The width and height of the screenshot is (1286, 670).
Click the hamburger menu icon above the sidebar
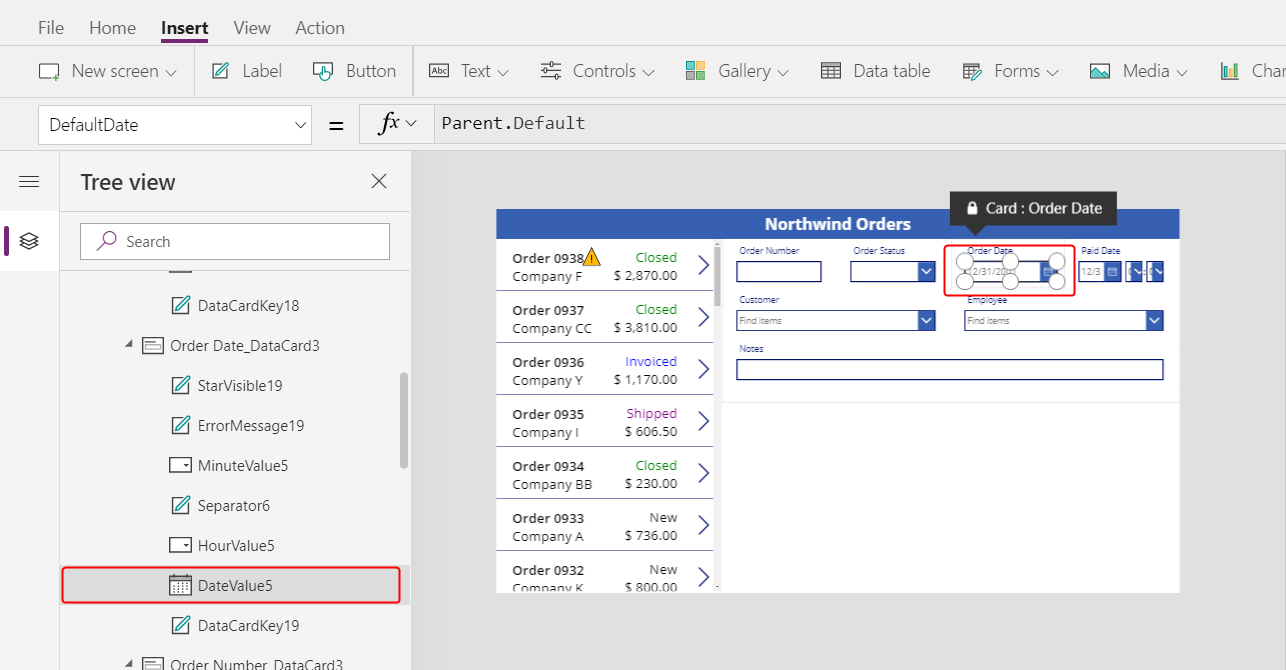[x=29, y=181]
